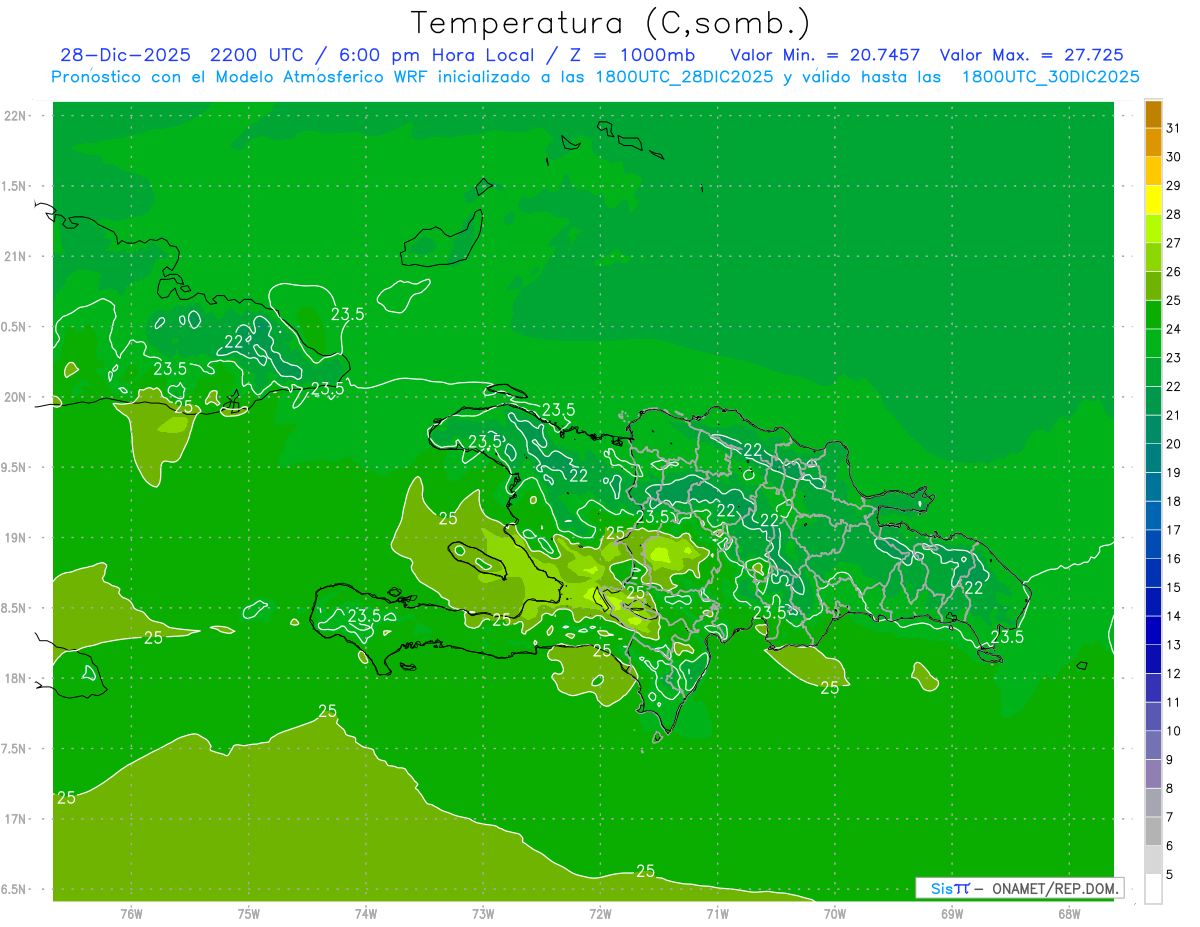
Task: Click the '8.5N' latitude axis label
Action: pyautogui.click(x=14, y=609)
